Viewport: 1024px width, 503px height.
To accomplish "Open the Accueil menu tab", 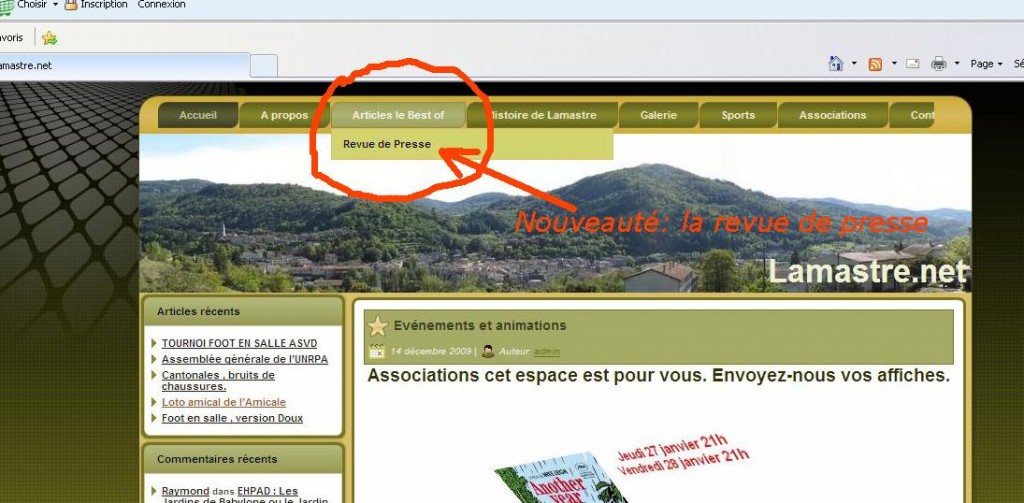I will tap(198, 115).
